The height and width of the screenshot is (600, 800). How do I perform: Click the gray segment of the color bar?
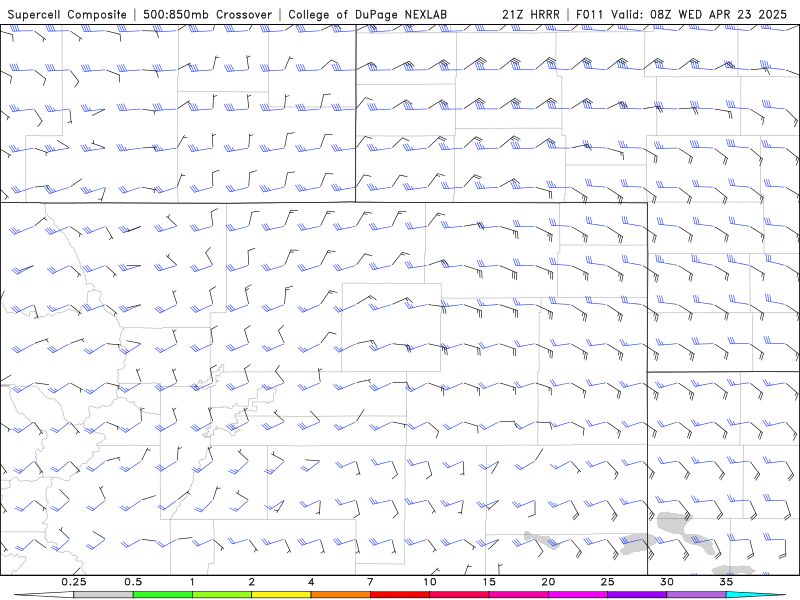pyautogui.click(x=103, y=595)
